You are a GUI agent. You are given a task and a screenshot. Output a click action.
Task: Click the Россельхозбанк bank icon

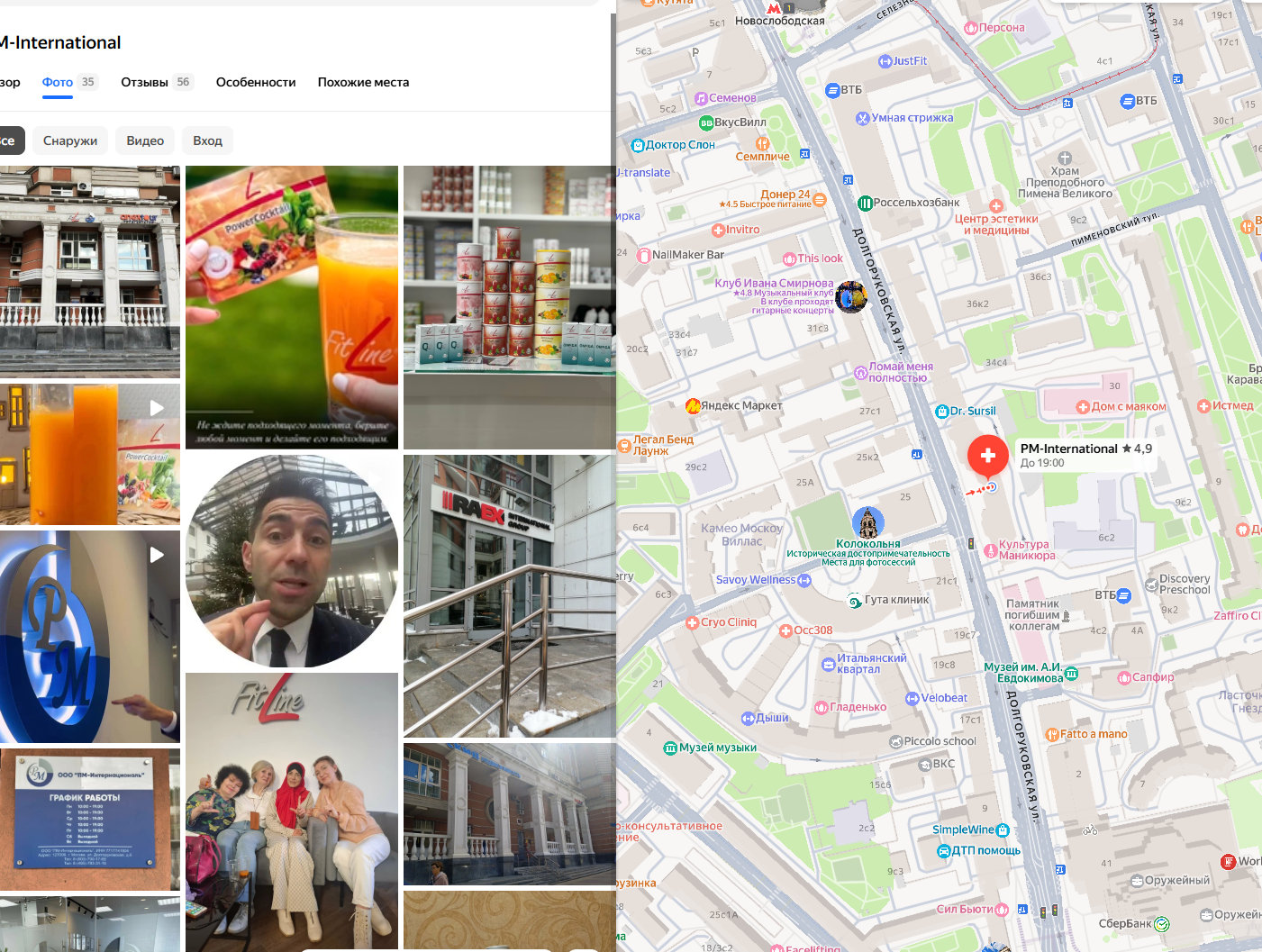[865, 204]
